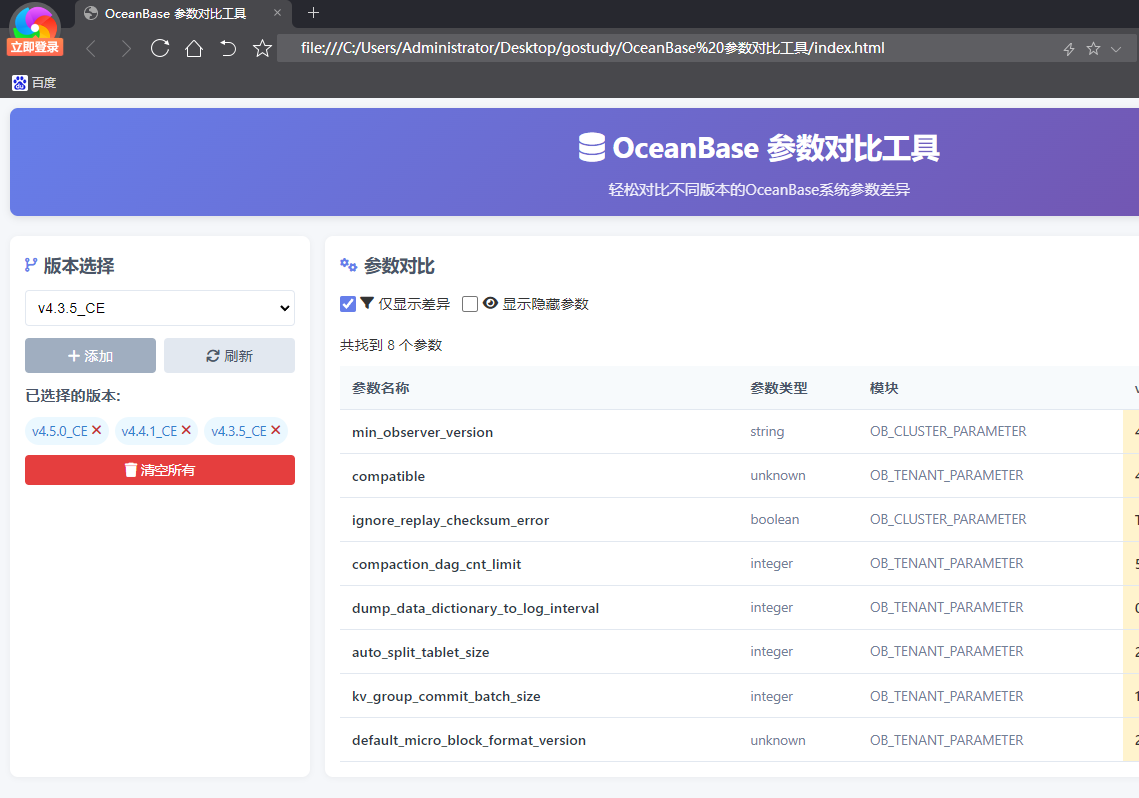
Task: Remove version v4.5.0_CE with red X
Action: tap(97, 430)
